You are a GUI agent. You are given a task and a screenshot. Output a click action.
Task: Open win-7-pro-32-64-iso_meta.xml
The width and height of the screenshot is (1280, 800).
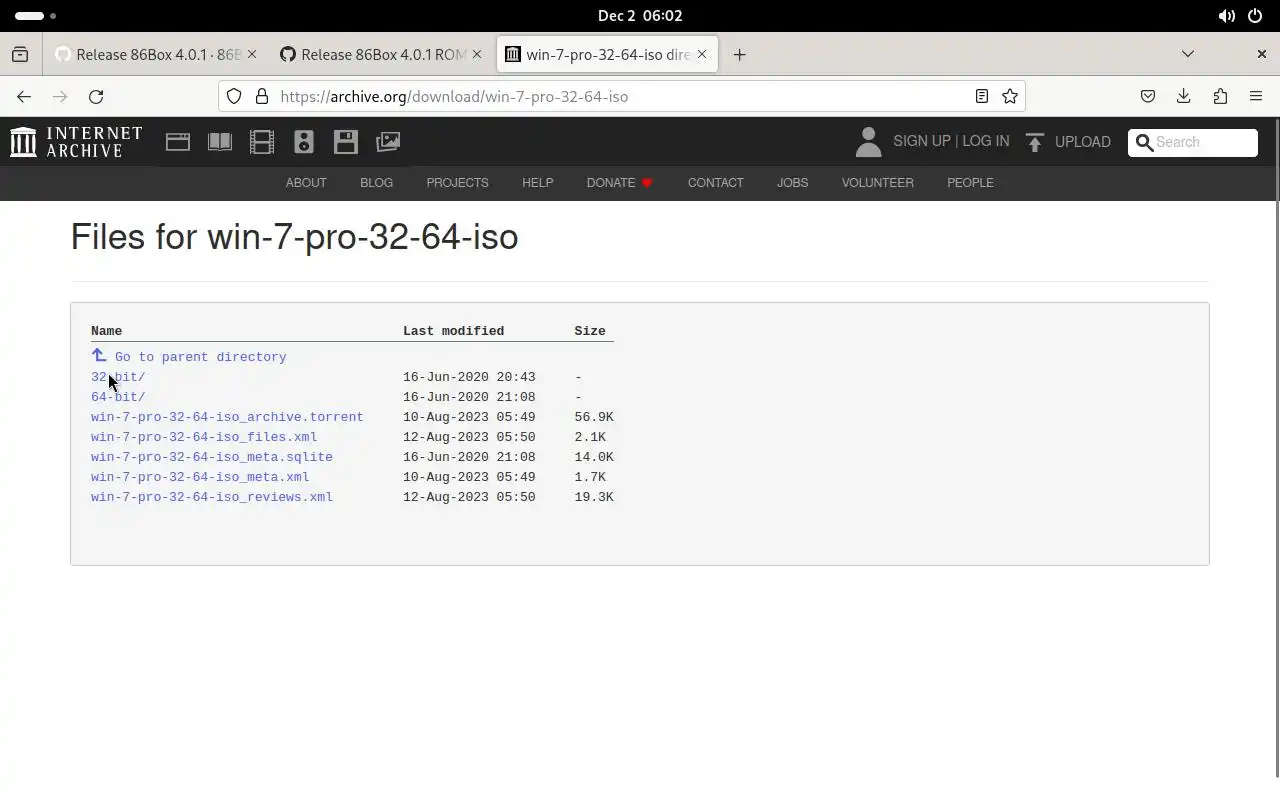coord(200,477)
